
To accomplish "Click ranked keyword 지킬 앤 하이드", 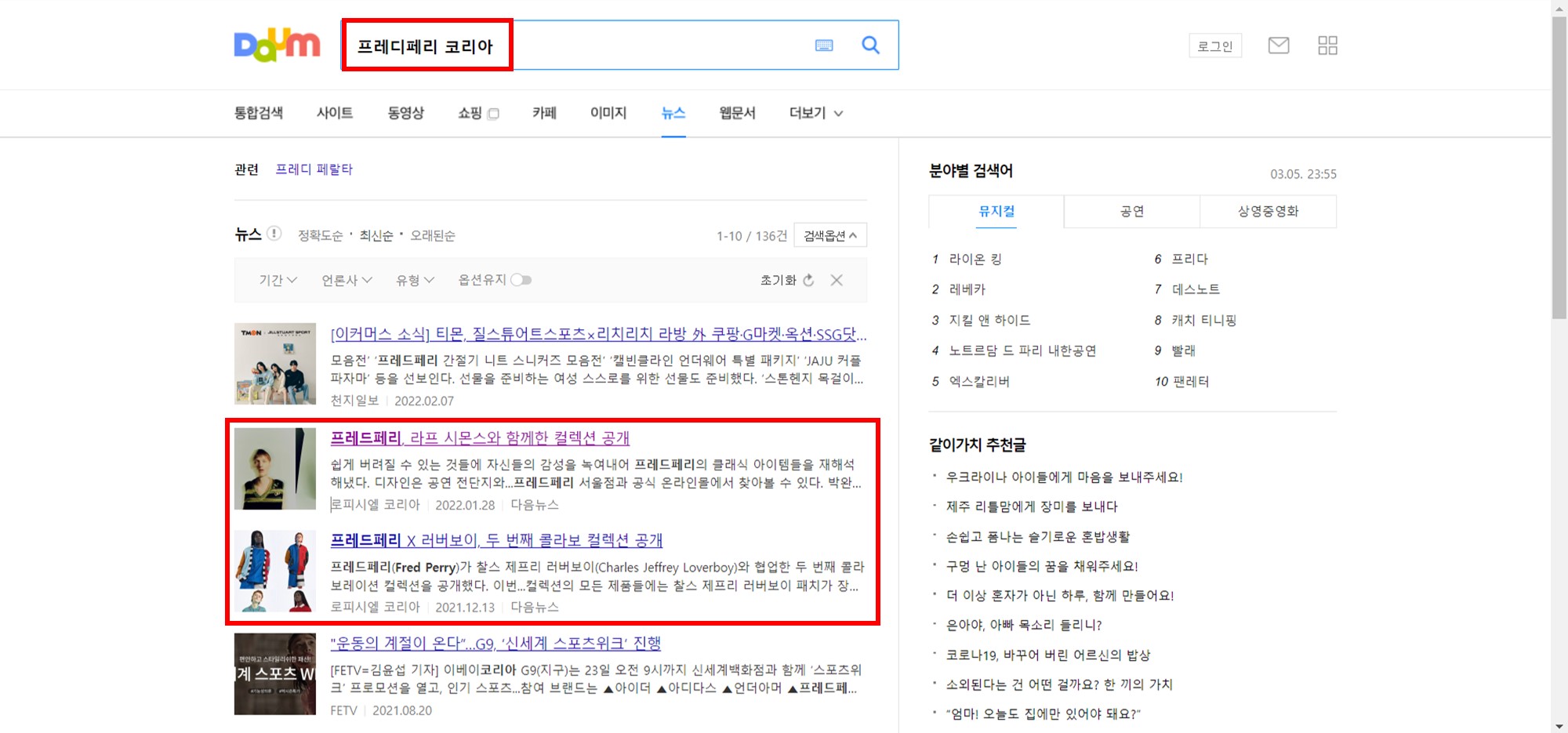I will click(989, 321).
